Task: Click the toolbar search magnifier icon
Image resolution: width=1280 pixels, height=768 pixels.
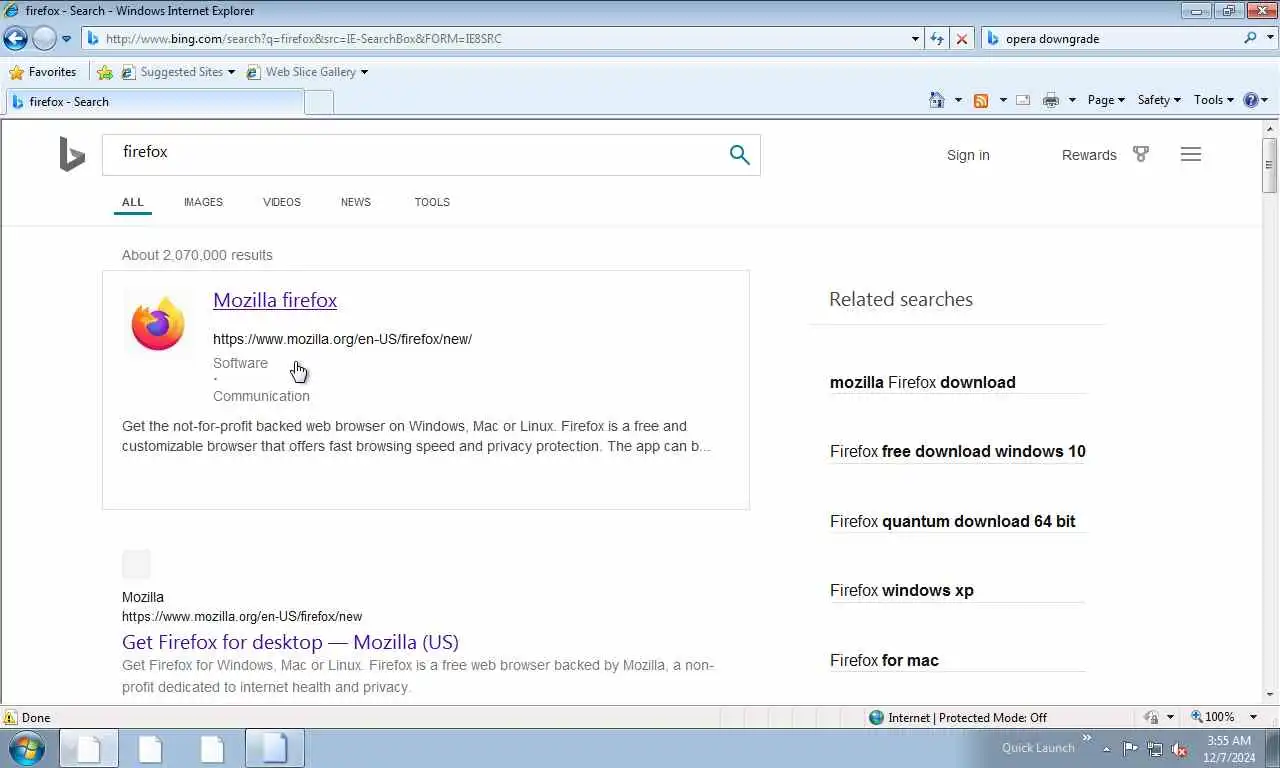Action: tap(1250, 39)
